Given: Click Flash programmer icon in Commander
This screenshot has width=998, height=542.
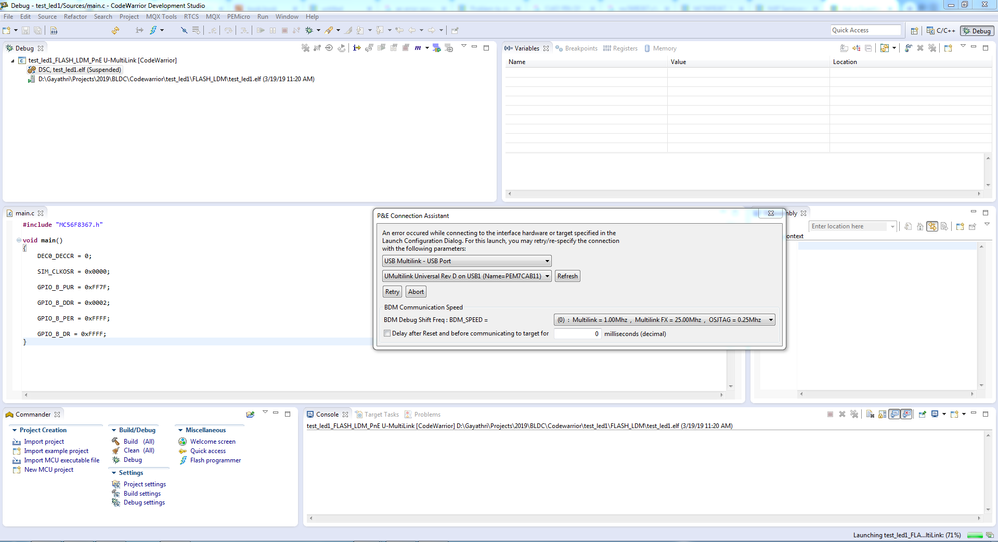Looking at the screenshot, I should (183, 461).
